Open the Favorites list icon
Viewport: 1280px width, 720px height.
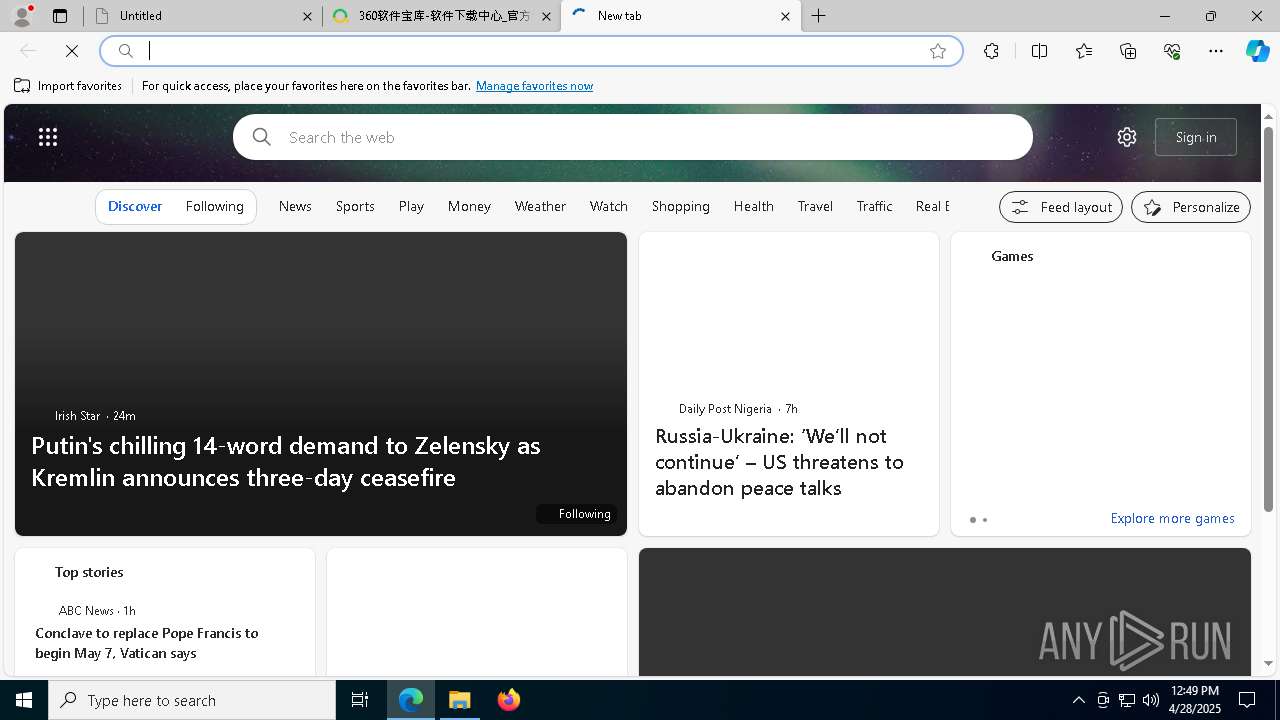coord(1084,51)
